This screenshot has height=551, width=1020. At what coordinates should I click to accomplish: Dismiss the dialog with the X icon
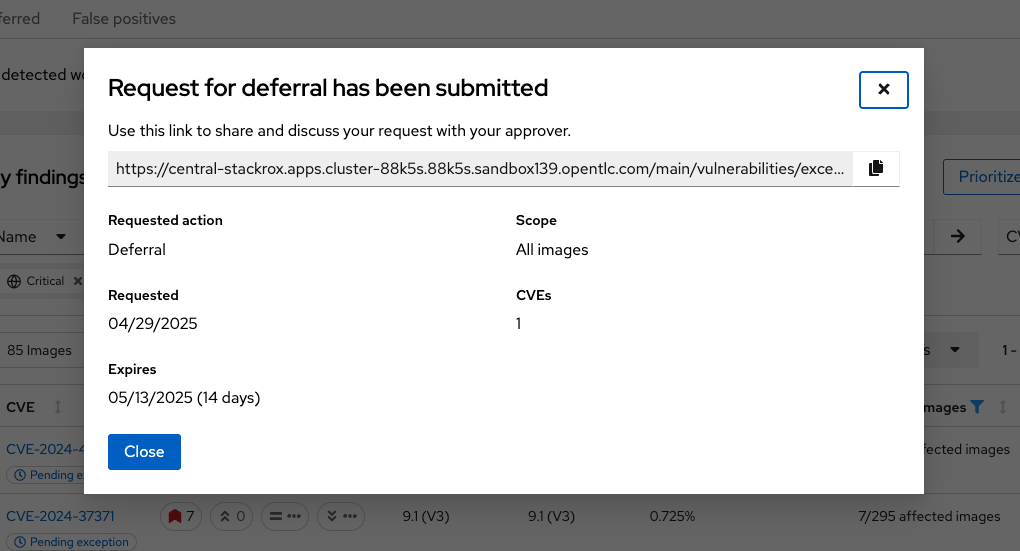coord(883,90)
